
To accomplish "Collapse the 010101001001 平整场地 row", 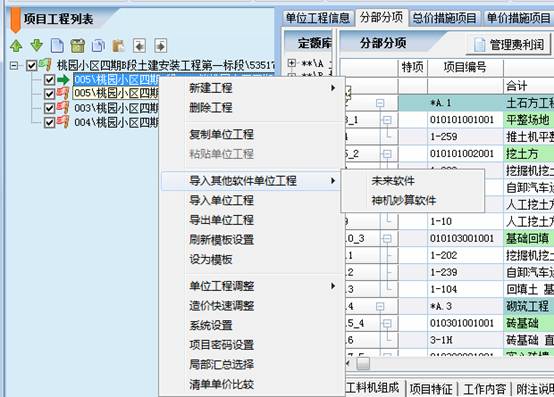I will [387, 120].
